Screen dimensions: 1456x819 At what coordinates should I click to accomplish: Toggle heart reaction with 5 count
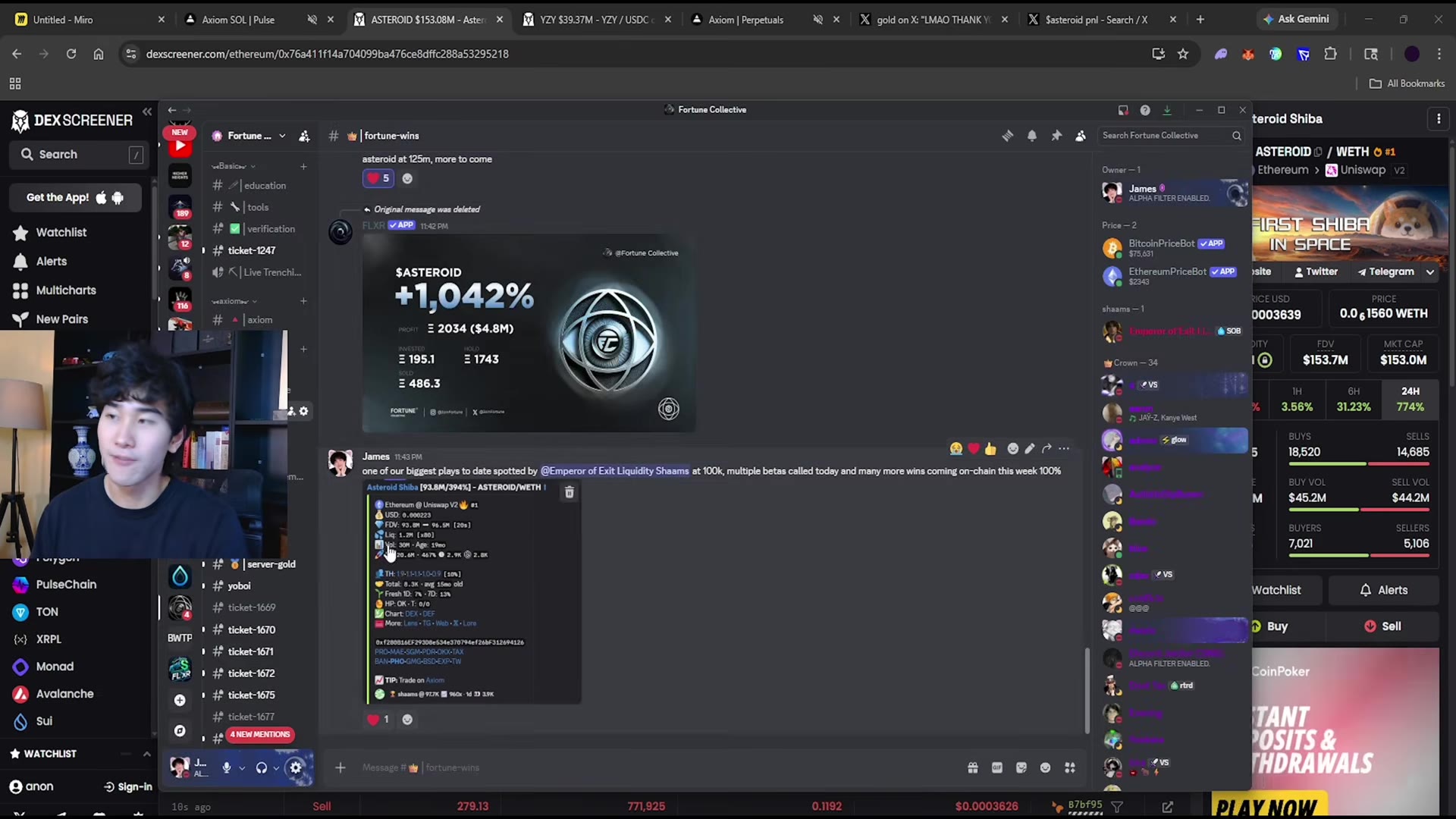pos(378,178)
